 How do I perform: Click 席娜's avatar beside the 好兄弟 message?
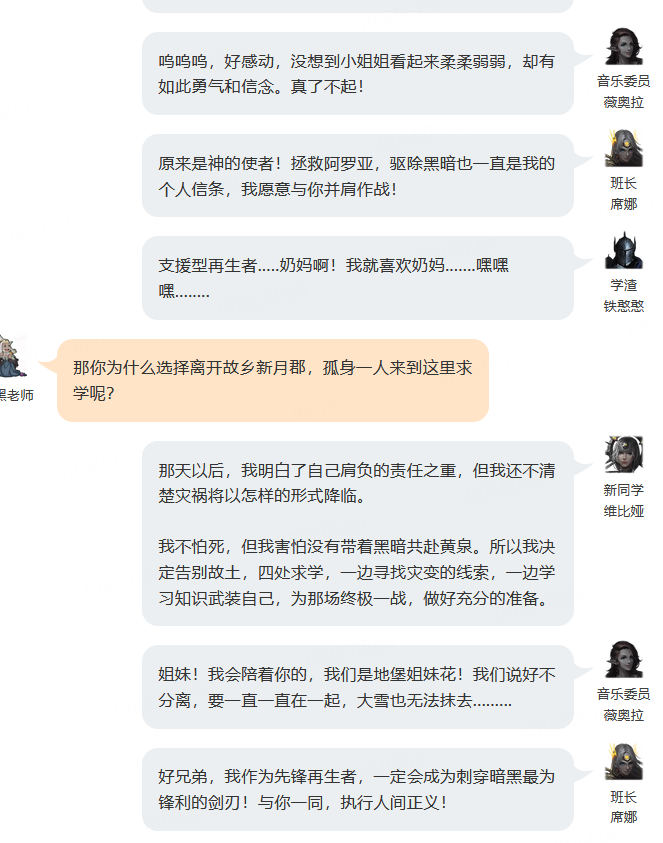[x=624, y=761]
